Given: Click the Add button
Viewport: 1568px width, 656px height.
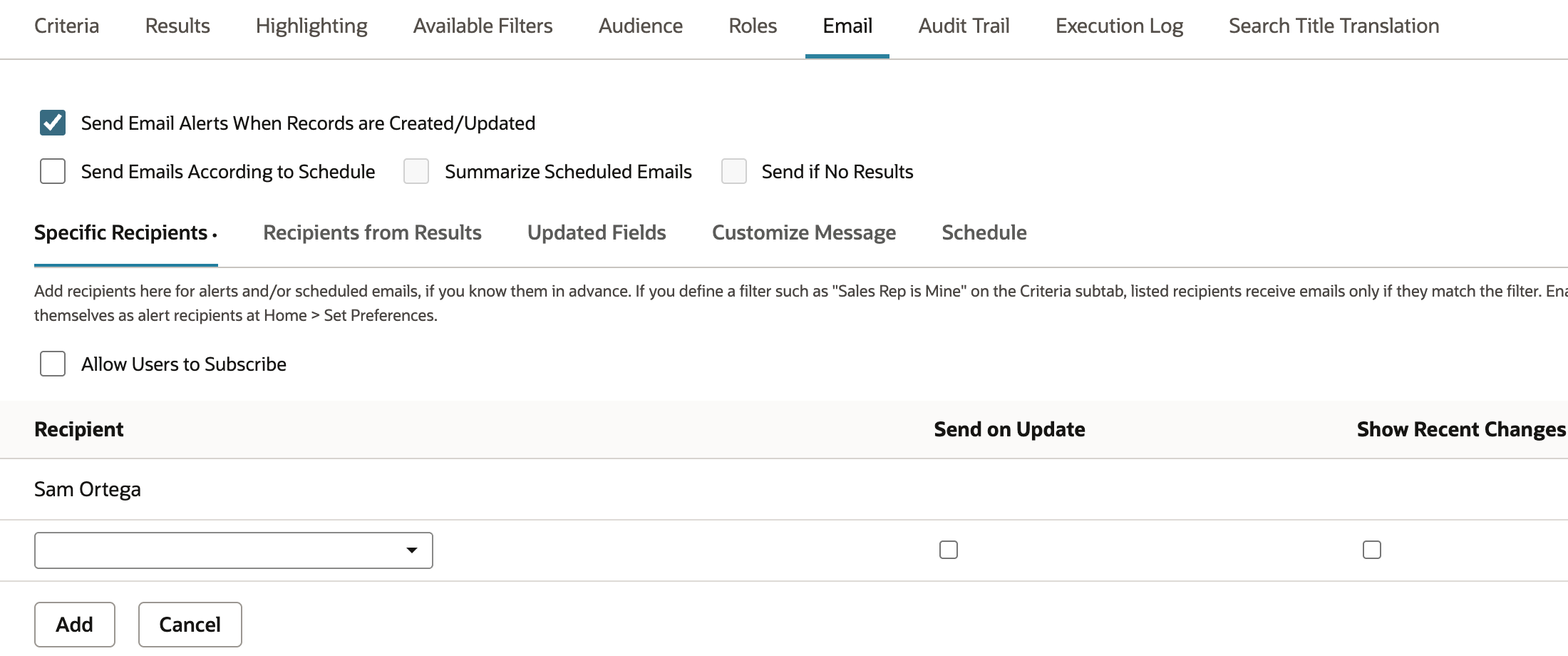Looking at the screenshot, I should [x=75, y=625].
